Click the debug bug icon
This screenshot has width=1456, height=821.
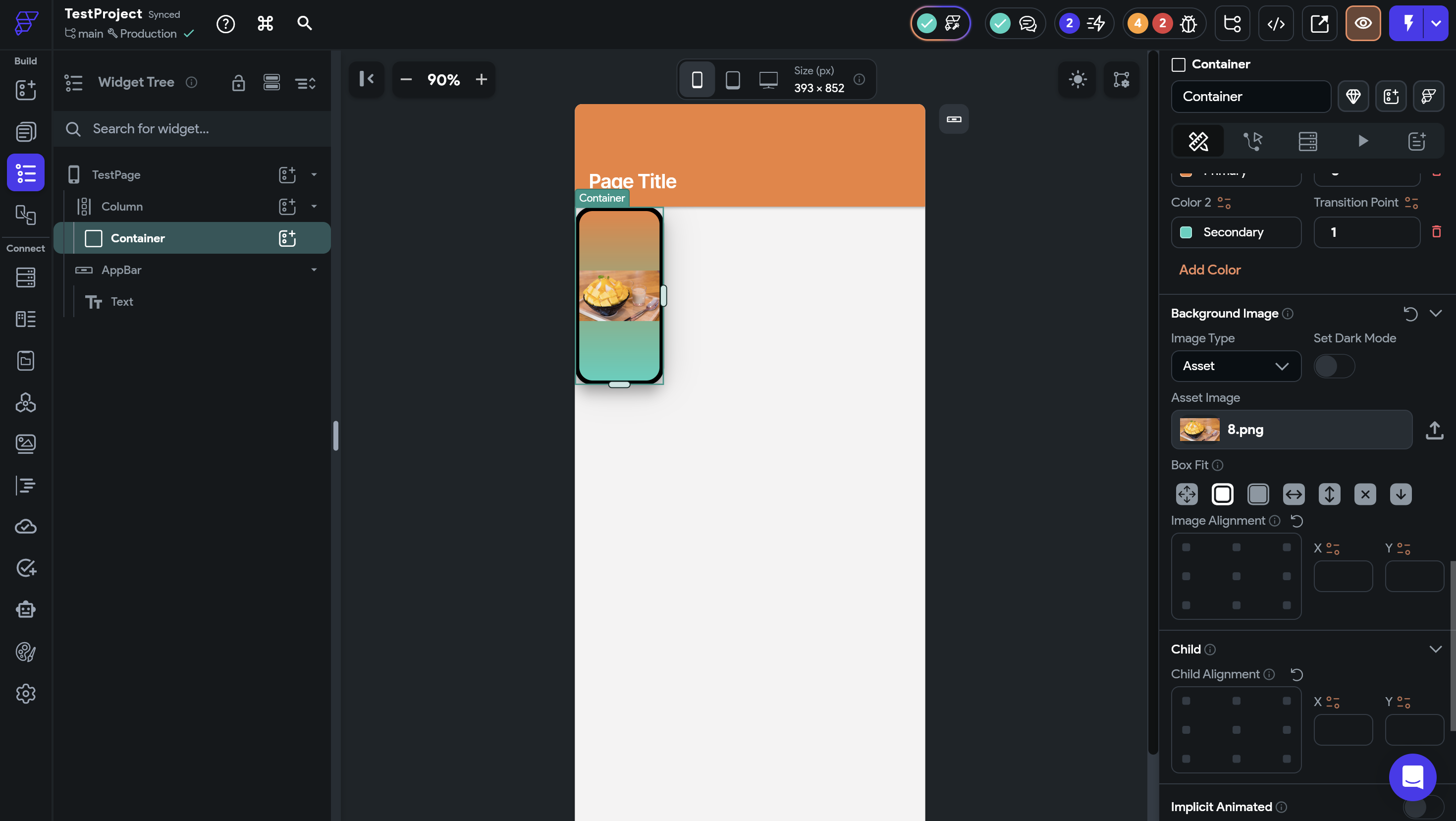pyautogui.click(x=1188, y=24)
